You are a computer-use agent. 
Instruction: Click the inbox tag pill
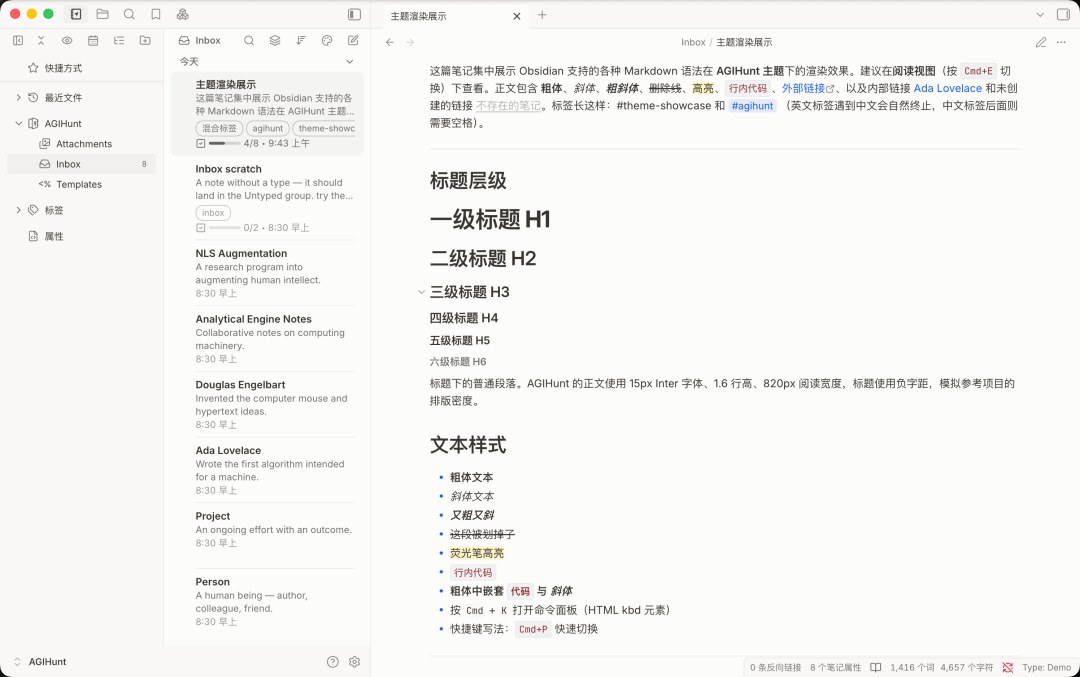click(x=213, y=213)
